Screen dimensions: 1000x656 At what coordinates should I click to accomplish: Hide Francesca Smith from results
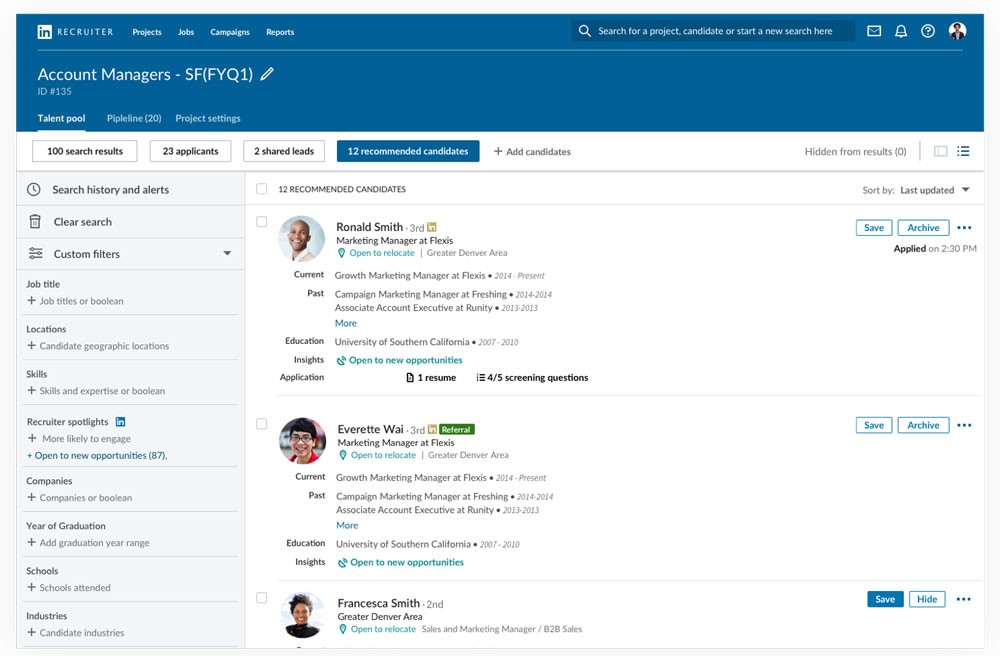tap(927, 599)
